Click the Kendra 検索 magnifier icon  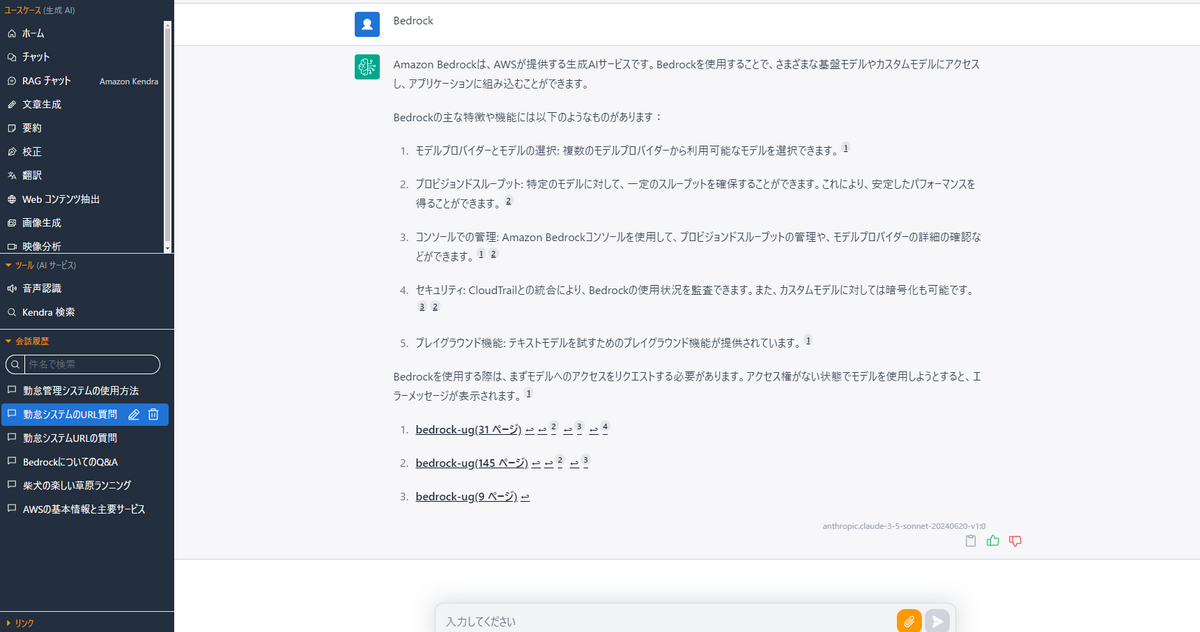tap(12, 312)
